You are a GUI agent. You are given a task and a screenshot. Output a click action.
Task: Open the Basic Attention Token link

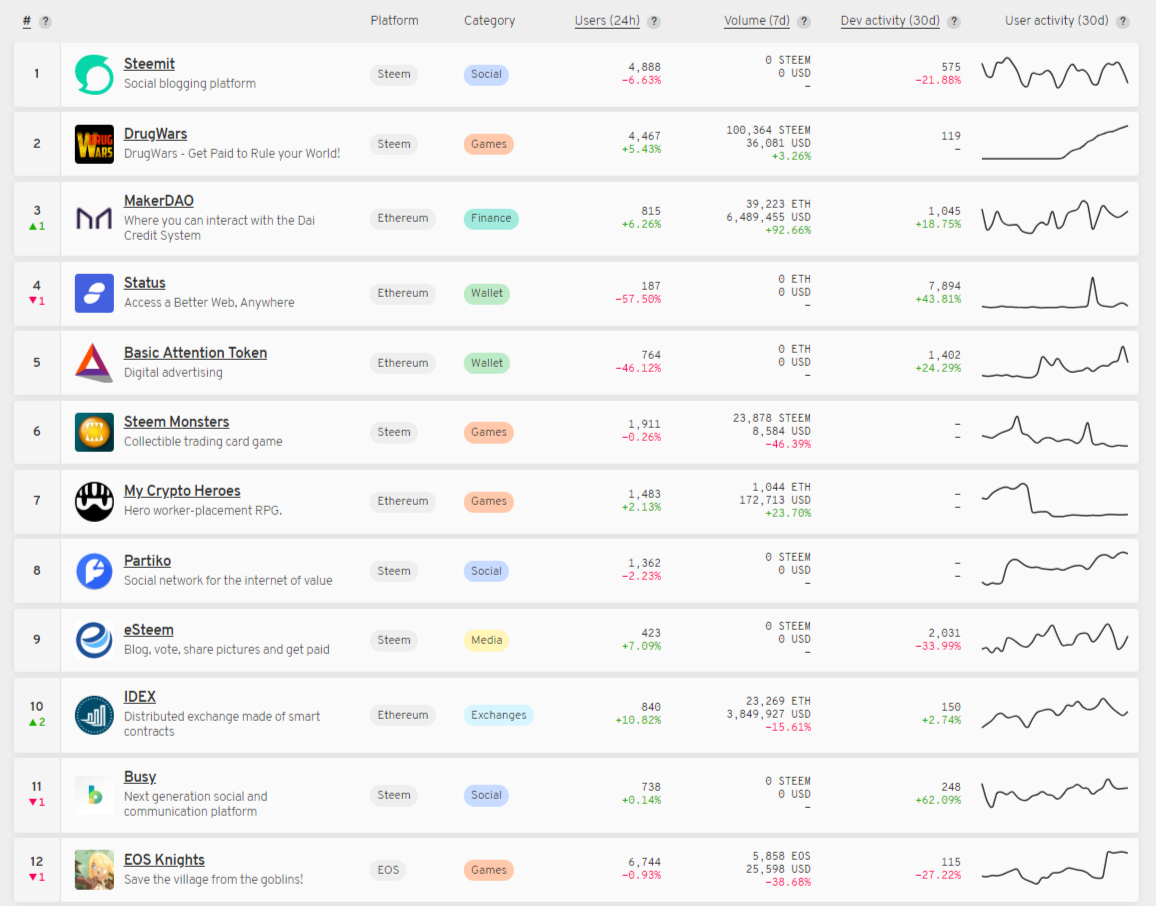click(195, 353)
